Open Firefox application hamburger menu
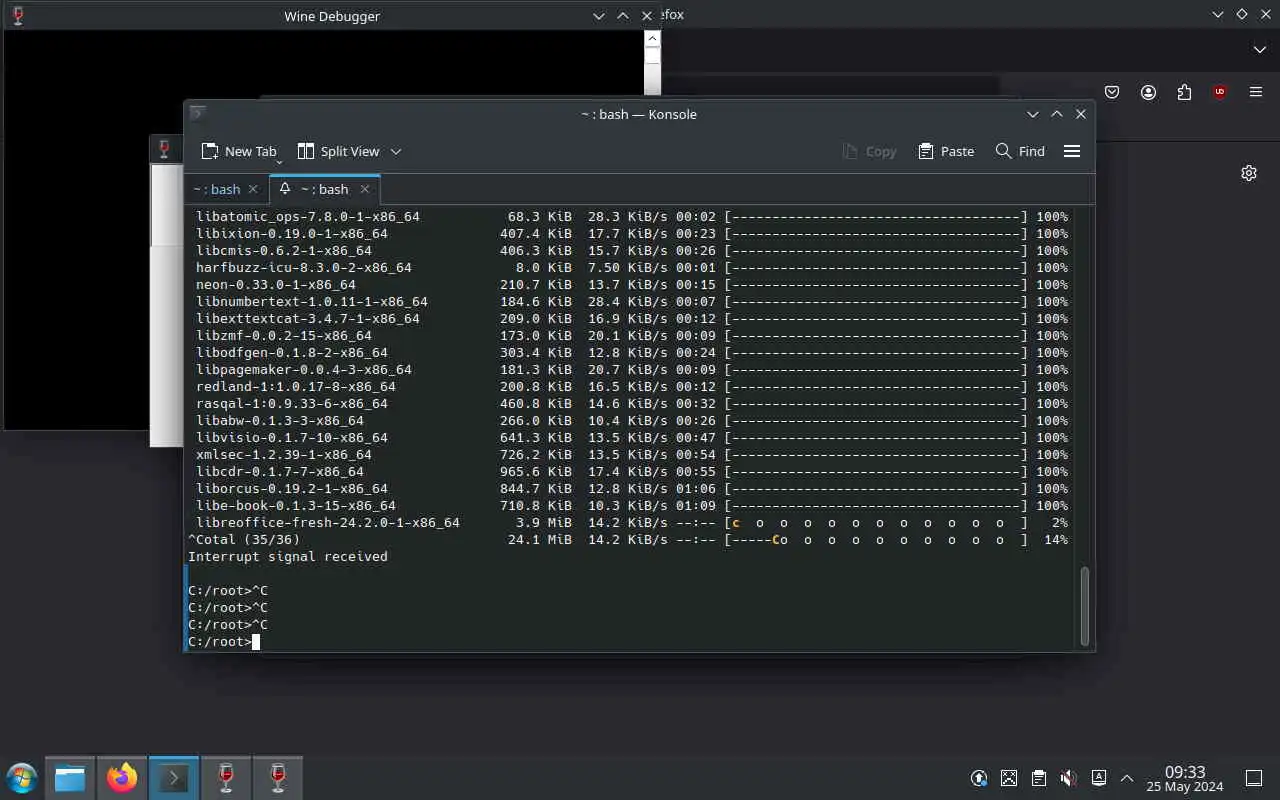Image resolution: width=1280 pixels, height=800 pixels. click(x=1256, y=92)
